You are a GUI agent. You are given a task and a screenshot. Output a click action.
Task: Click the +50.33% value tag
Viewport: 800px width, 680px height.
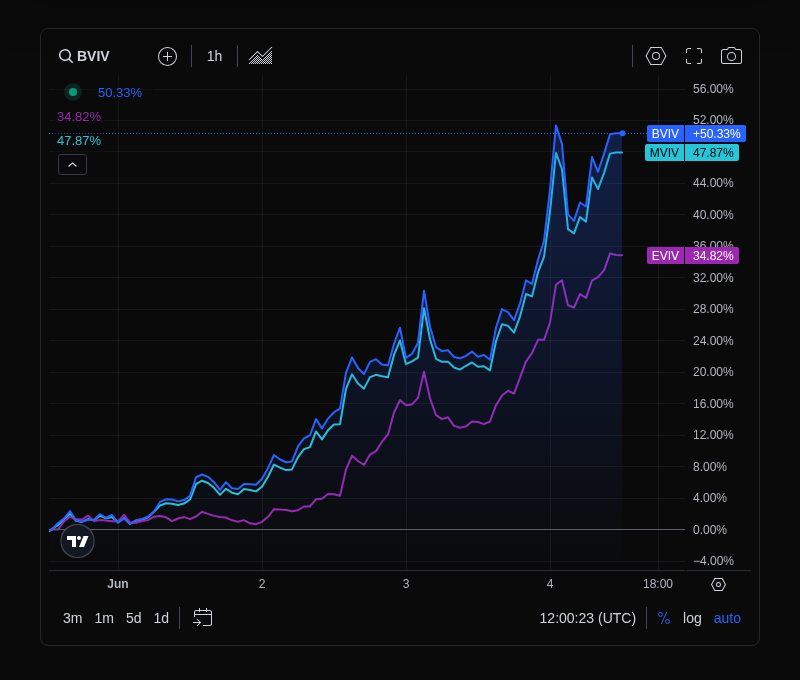[716, 134]
